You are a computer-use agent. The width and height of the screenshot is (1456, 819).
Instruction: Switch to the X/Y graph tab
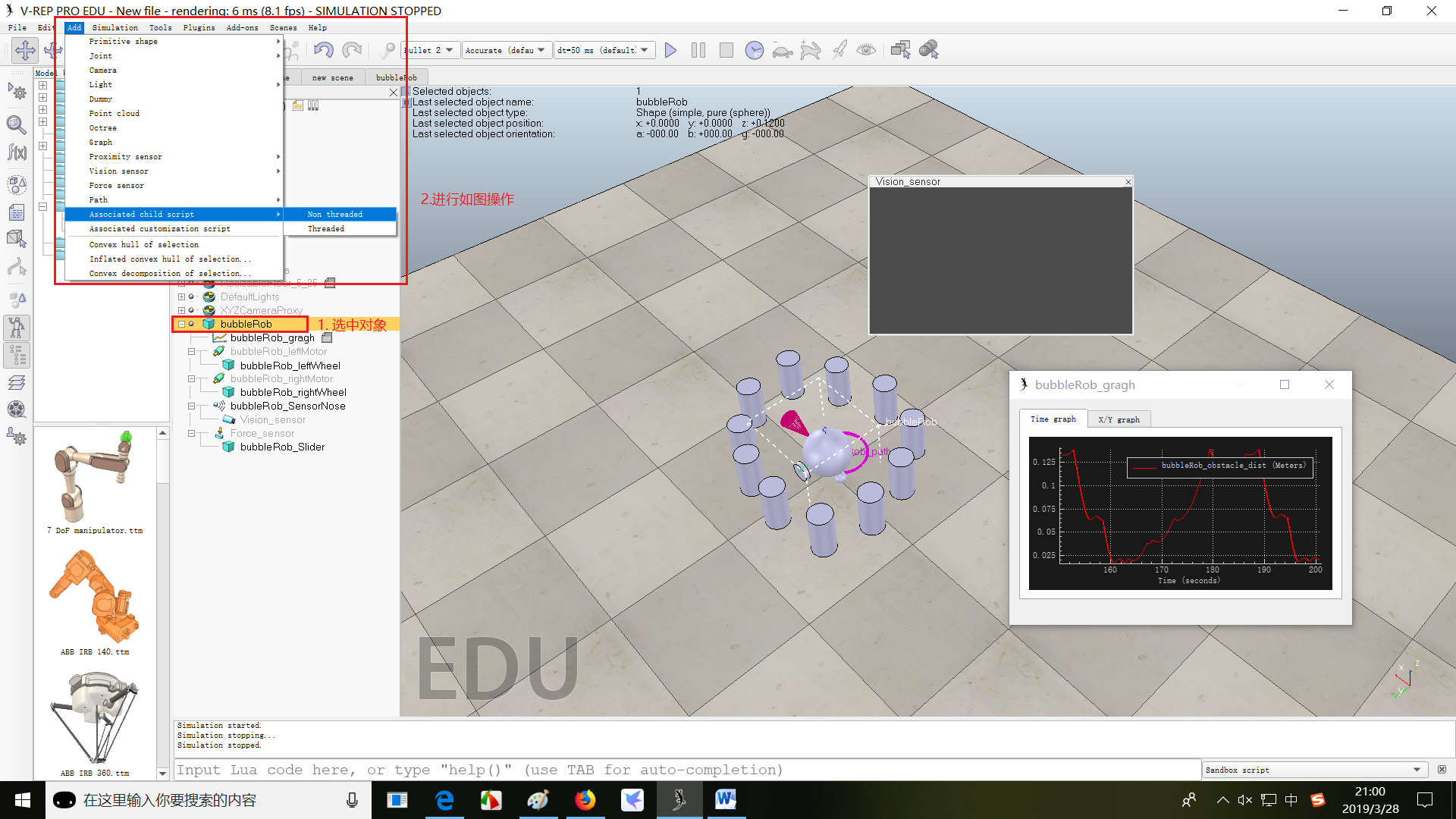[x=1119, y=419]
